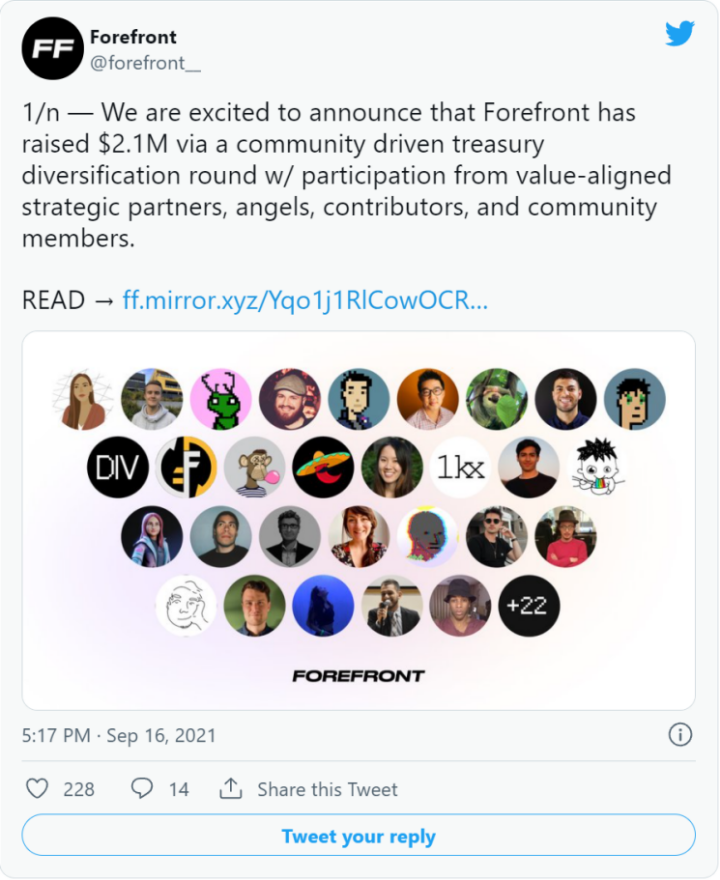This screenshot has width=720, height=880.
Task: Click the bubblegum ape avatar
Action: [255, 468]
